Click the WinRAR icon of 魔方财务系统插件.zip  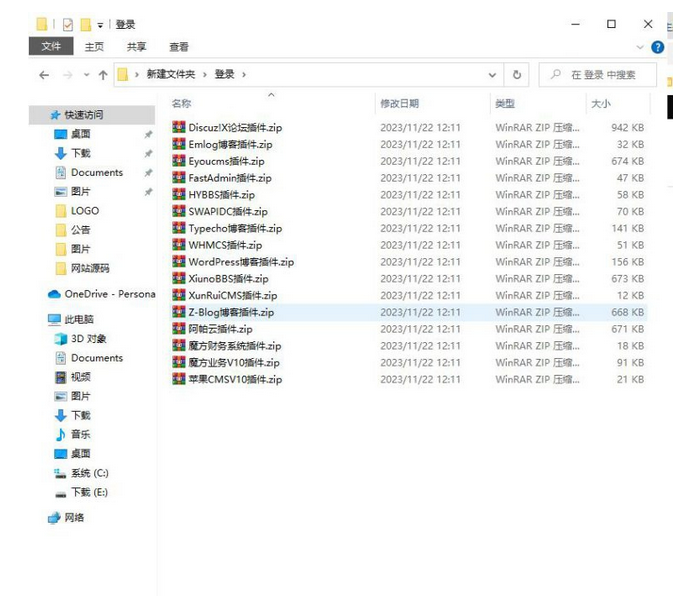(x=179, y=346)
